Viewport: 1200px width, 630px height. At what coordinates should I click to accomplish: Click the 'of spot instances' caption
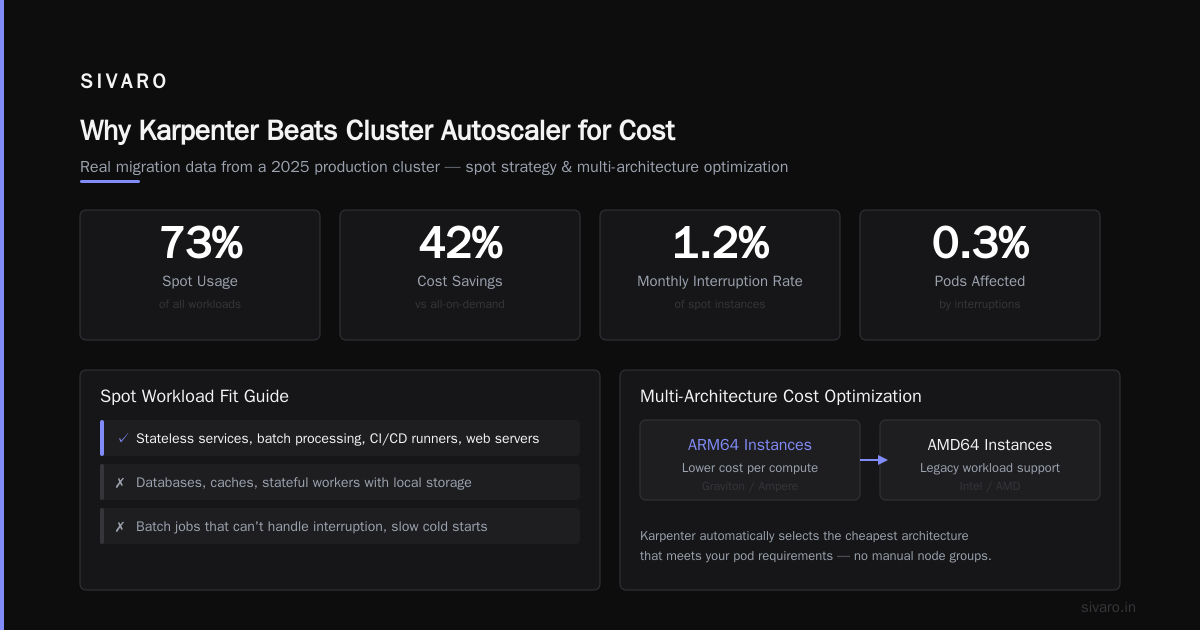(x=720, y=304)
